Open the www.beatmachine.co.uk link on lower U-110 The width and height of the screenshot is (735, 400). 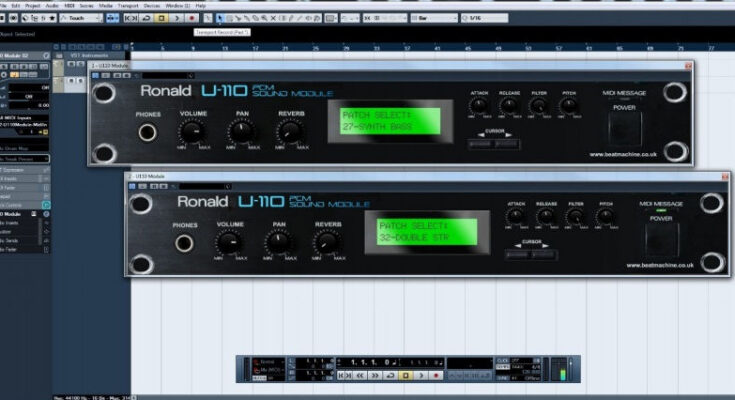(662, 265)
